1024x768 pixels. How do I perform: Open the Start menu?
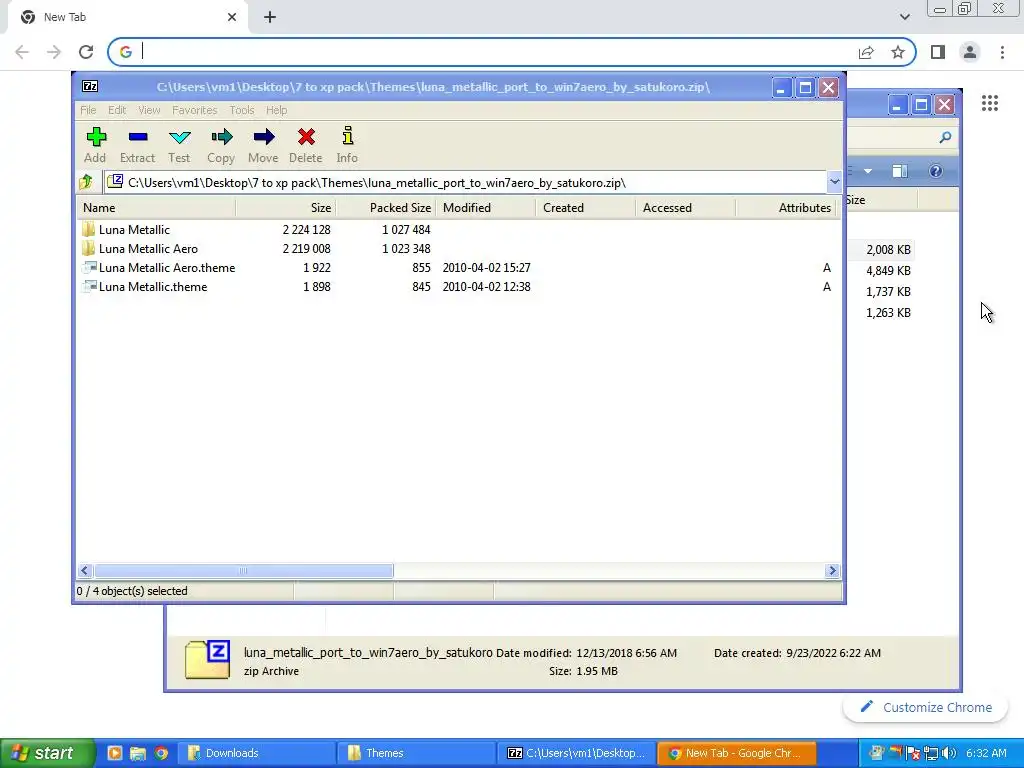click(x=47, y=753)
